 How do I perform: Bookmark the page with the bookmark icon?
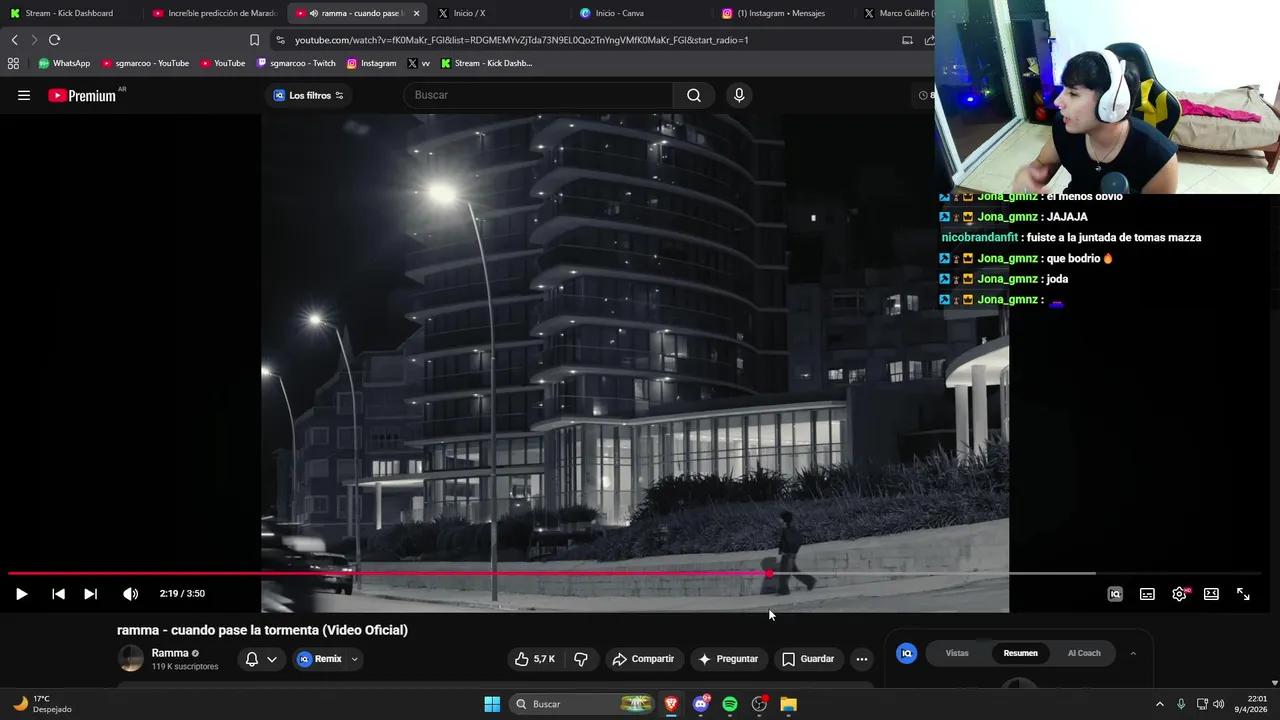254,40
